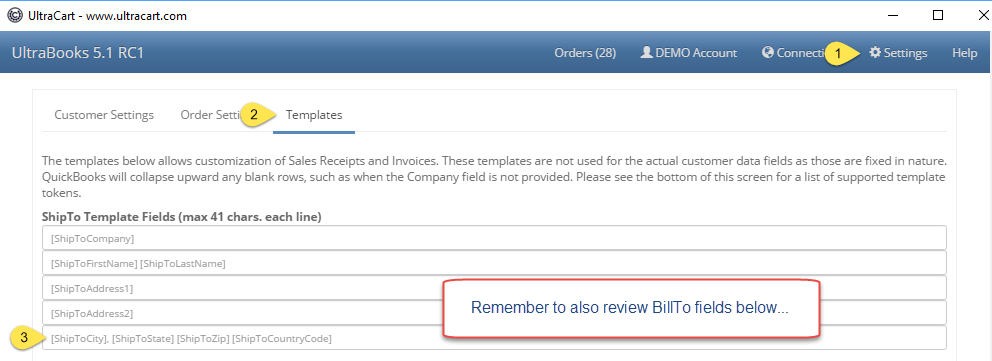This screenshot has height=361, width=992.
Task: Open the Orders (28) menu item
Action: (585, 53)
